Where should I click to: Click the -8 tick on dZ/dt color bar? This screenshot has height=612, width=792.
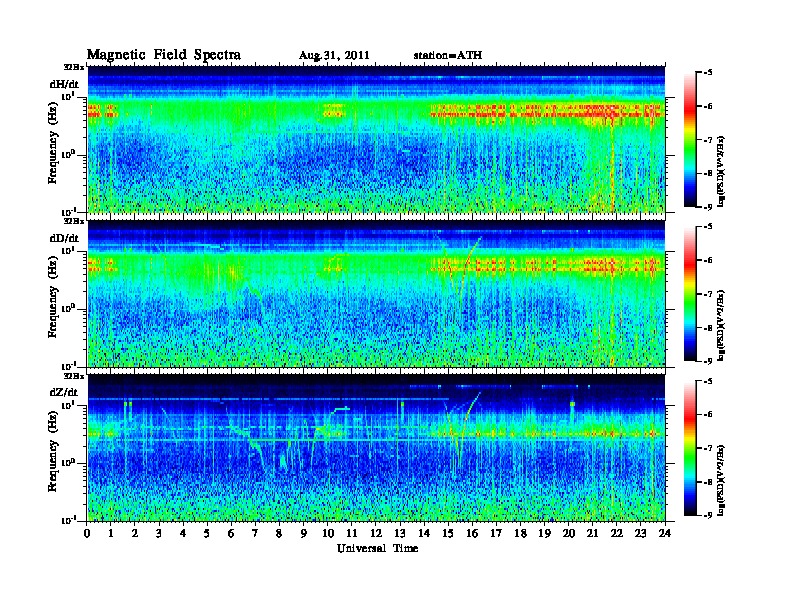coord(709,482)
